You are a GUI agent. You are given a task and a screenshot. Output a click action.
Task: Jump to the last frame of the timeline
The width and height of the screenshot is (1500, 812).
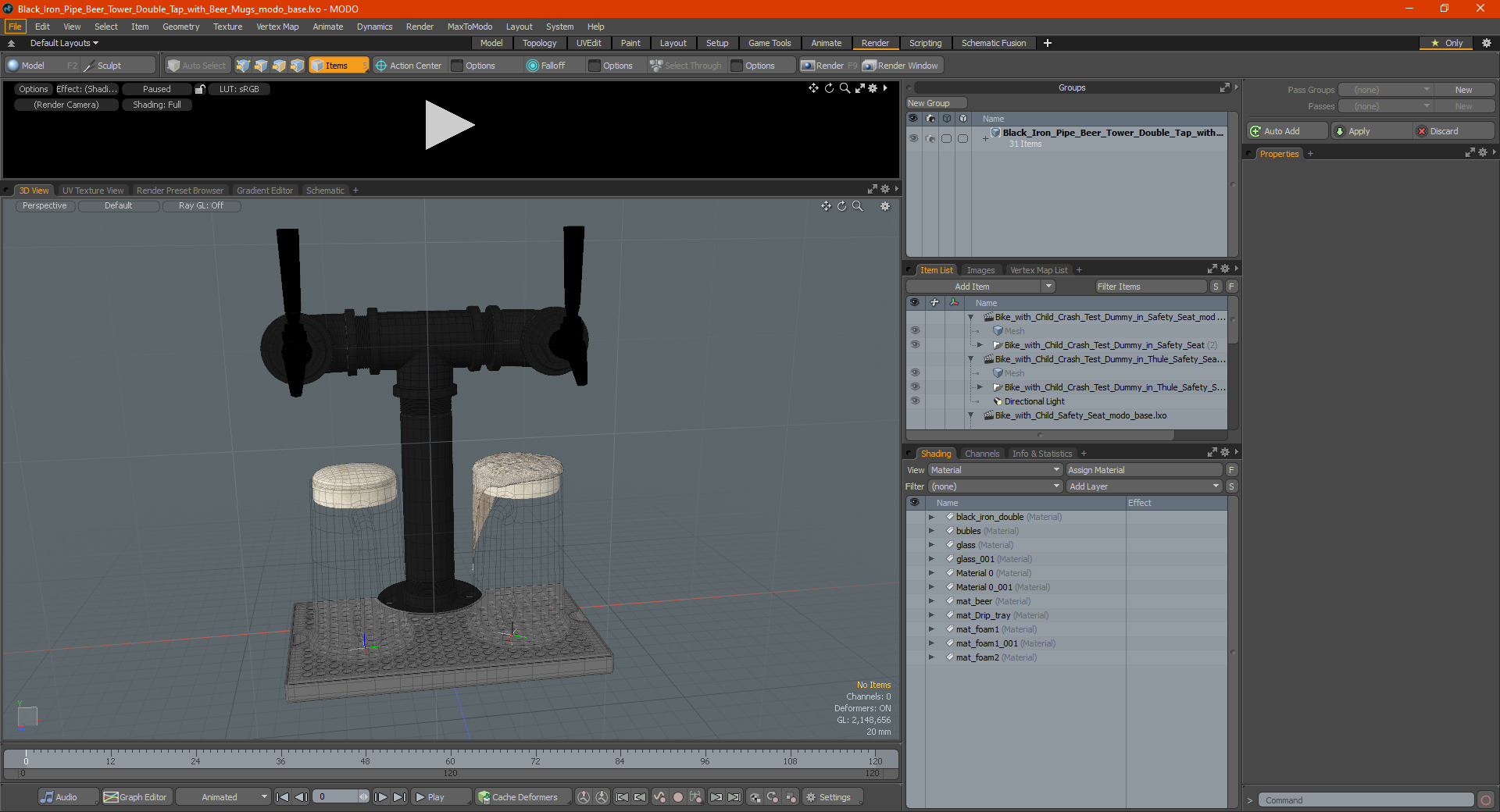(x=399, y=797)
